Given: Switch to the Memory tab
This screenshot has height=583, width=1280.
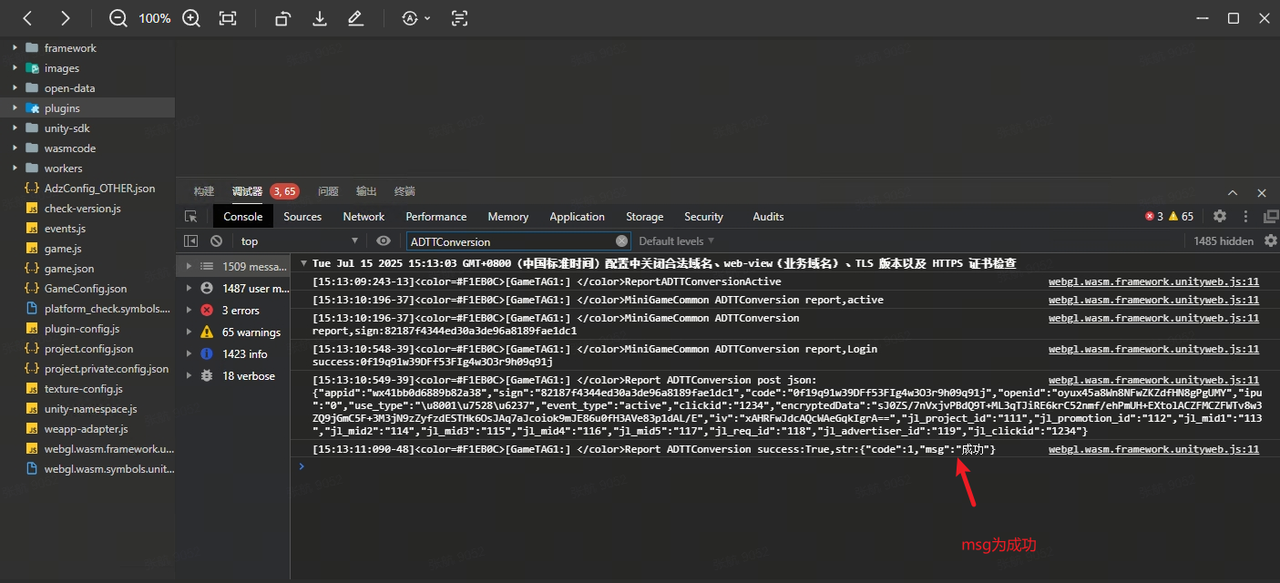Looking at the screenshot, I should [x=508, y=216].
